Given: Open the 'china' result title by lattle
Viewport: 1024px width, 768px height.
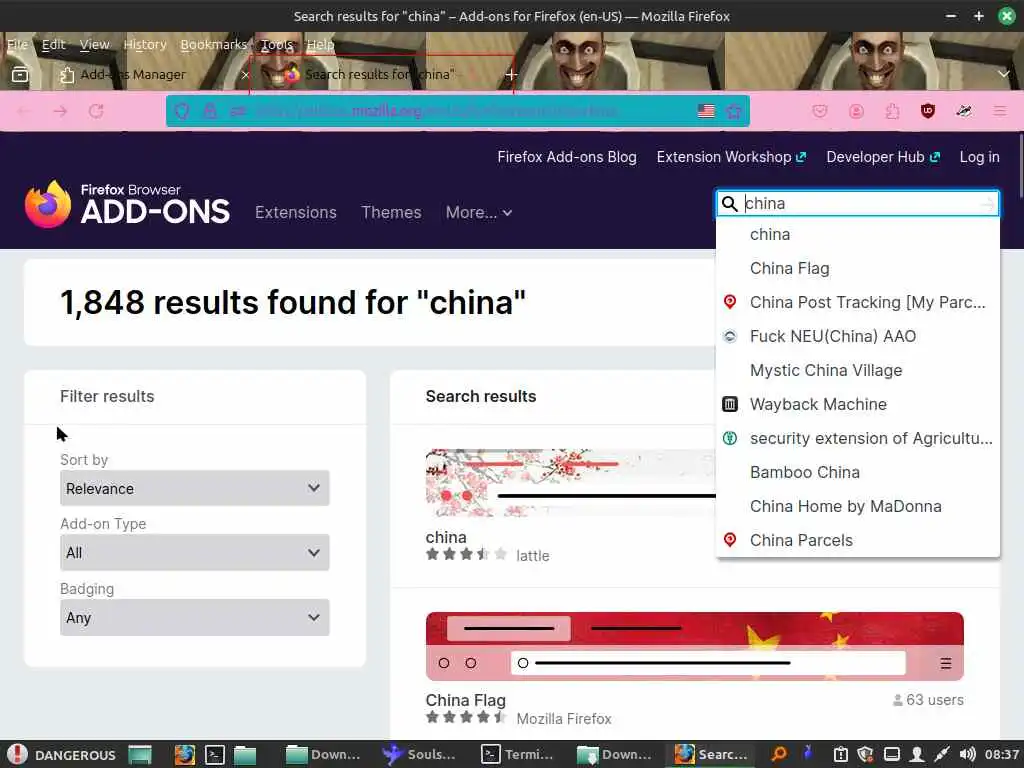Looking at the screenshot, I should click(x=446, y=537).
